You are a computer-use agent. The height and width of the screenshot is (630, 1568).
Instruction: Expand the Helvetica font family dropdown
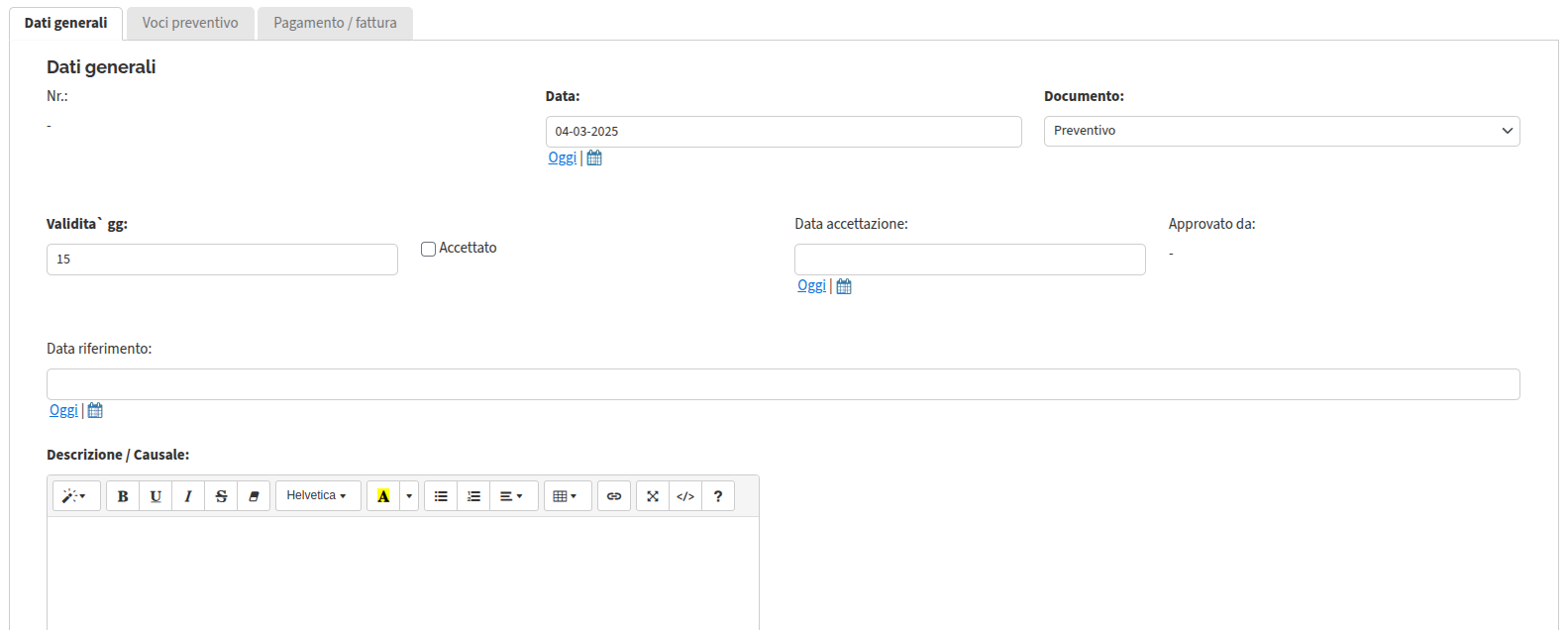[x=318, y=496]
